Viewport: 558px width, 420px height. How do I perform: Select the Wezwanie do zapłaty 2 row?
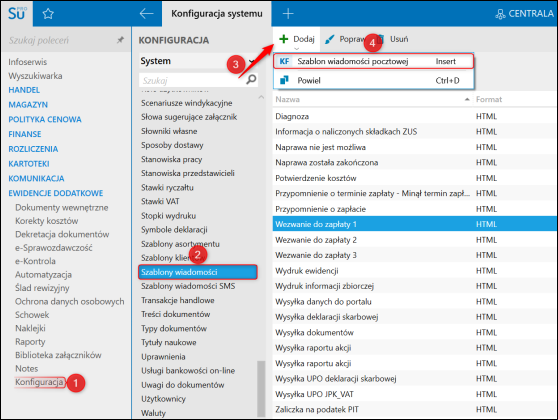pyautogui.click(x=415, y=240)
